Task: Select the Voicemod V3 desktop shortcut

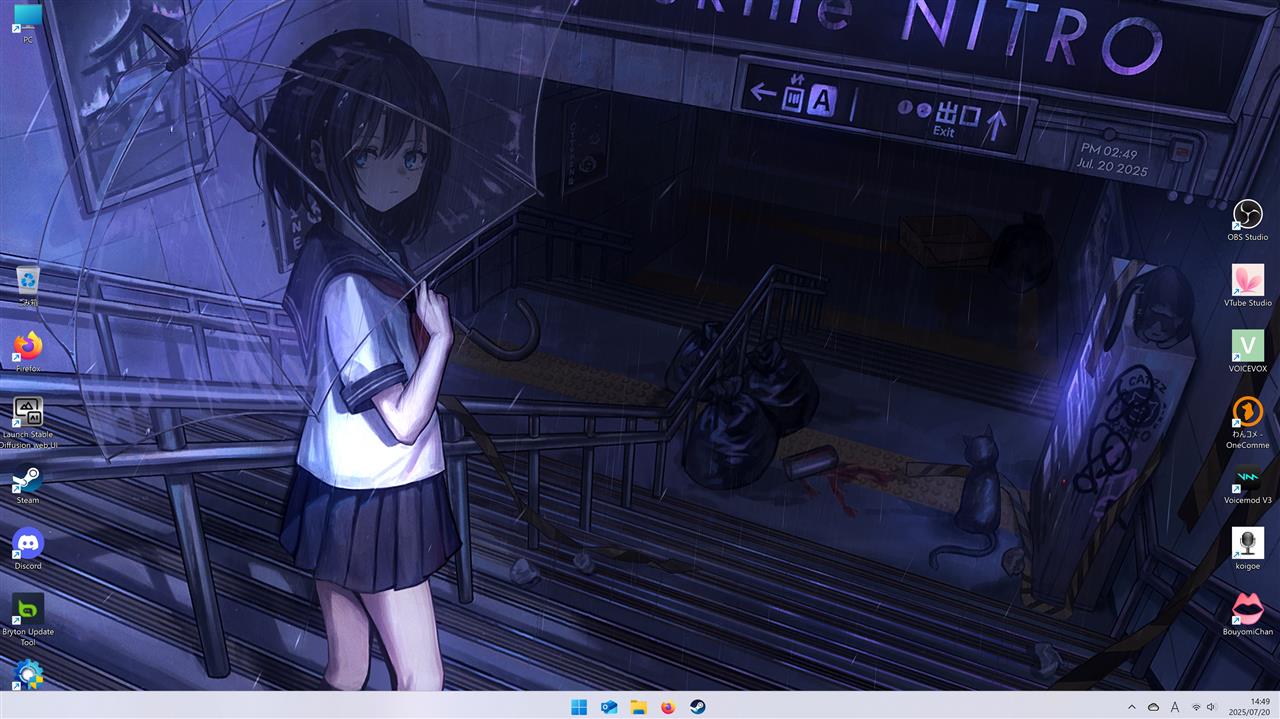Action: coord(1248,484)
